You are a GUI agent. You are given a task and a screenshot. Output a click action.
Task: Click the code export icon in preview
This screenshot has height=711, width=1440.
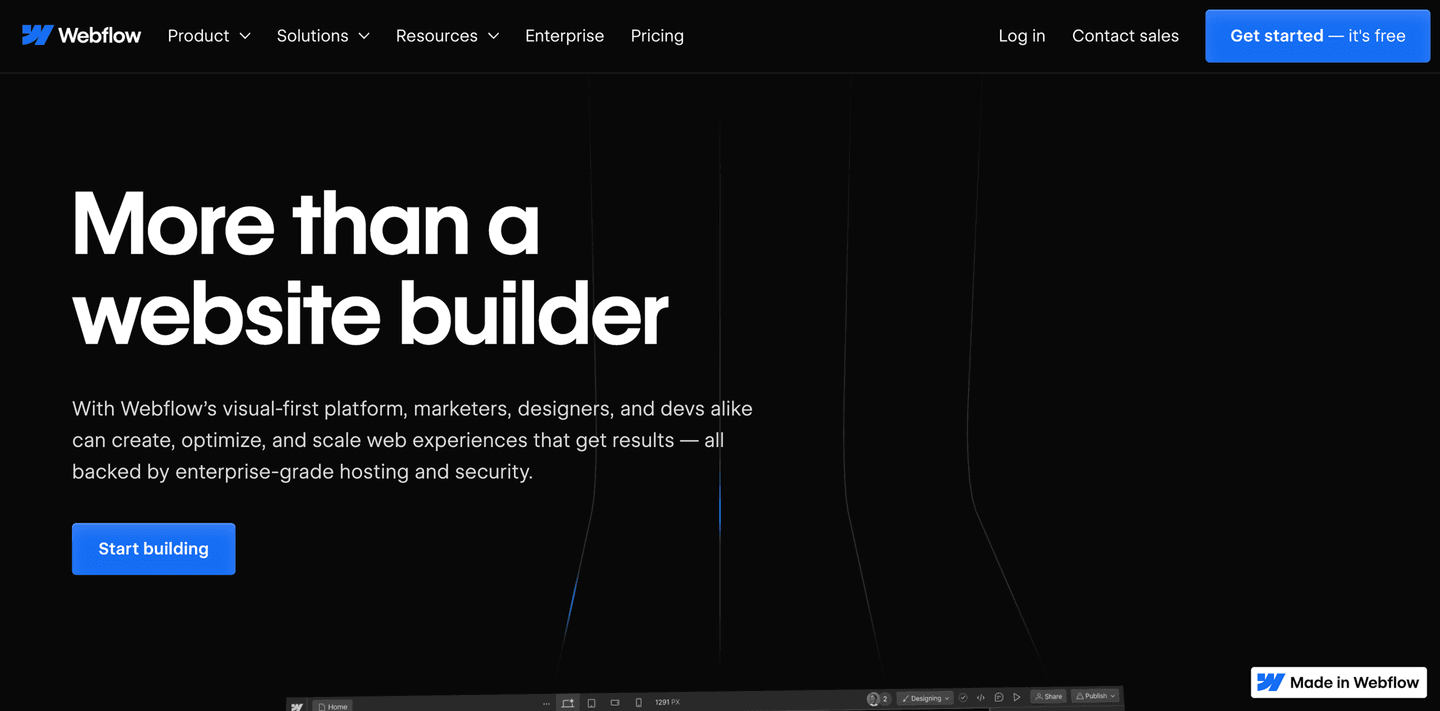pyautogui.click(x=981, y=698)
